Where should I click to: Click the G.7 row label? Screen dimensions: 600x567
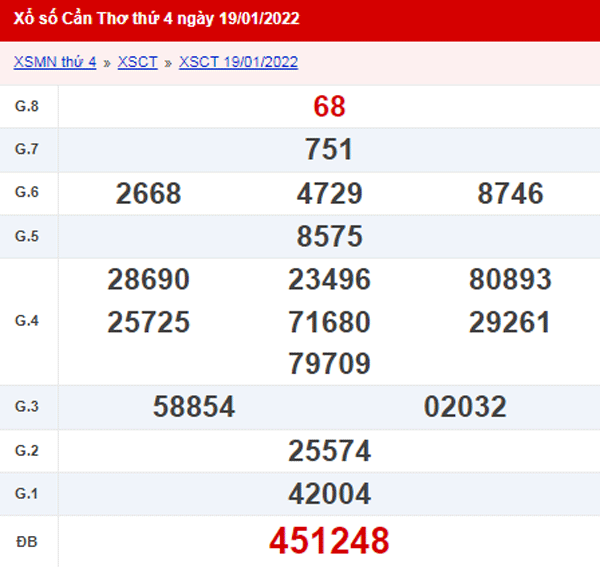[27, 149]
